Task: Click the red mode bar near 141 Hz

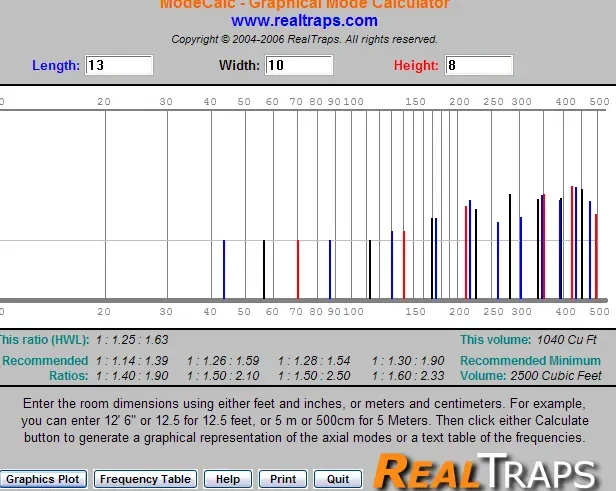Action: tap(404, 265)
